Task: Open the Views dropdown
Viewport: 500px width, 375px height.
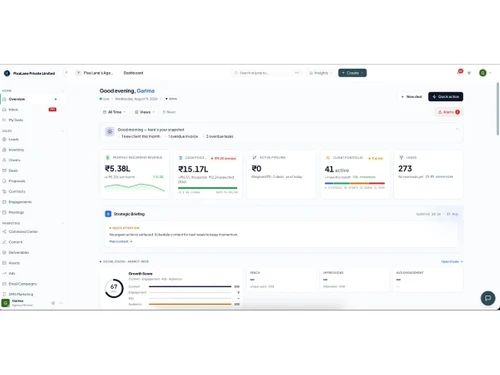Action: 145,112
